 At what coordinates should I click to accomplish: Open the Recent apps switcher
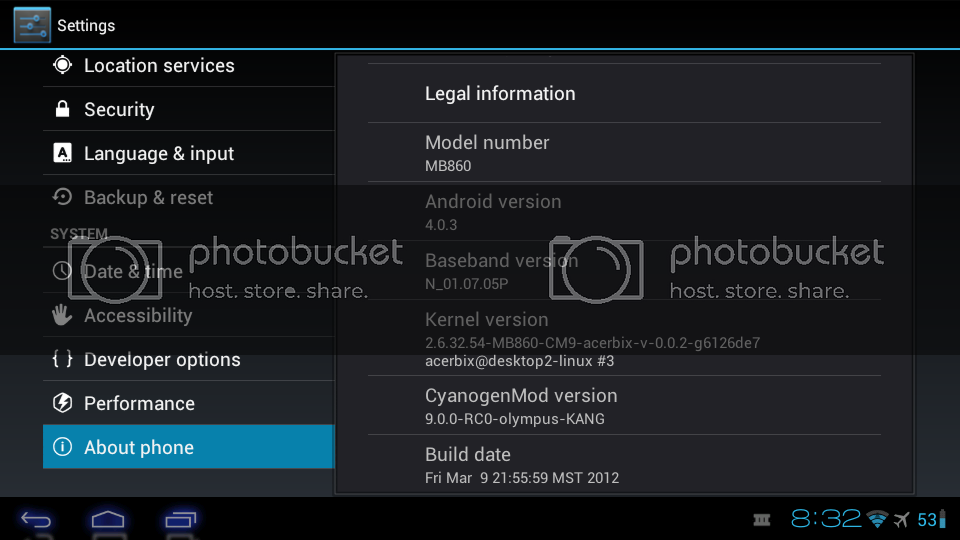[x=181, y=519]
